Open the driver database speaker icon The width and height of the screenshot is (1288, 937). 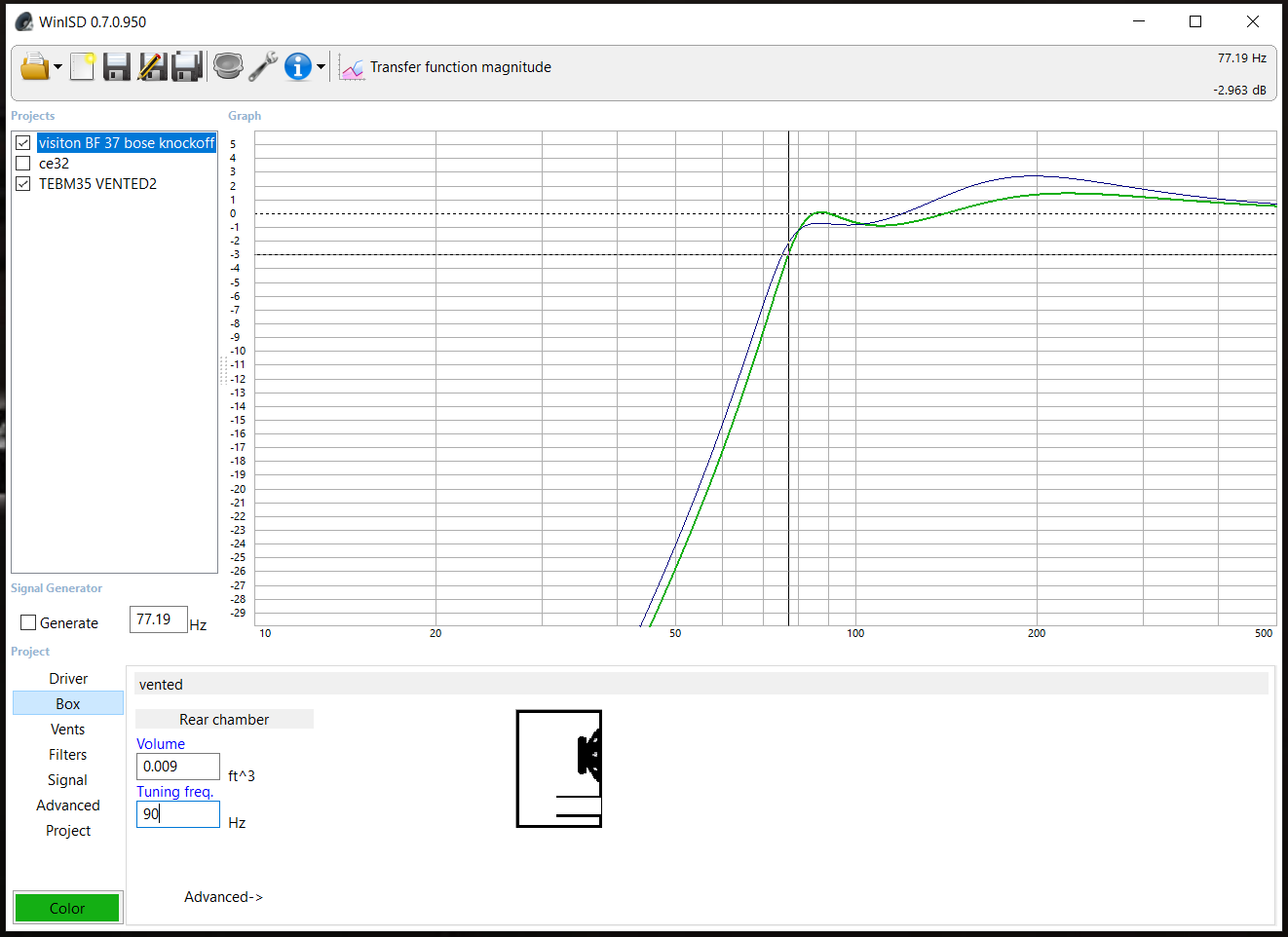click(228, 66)
